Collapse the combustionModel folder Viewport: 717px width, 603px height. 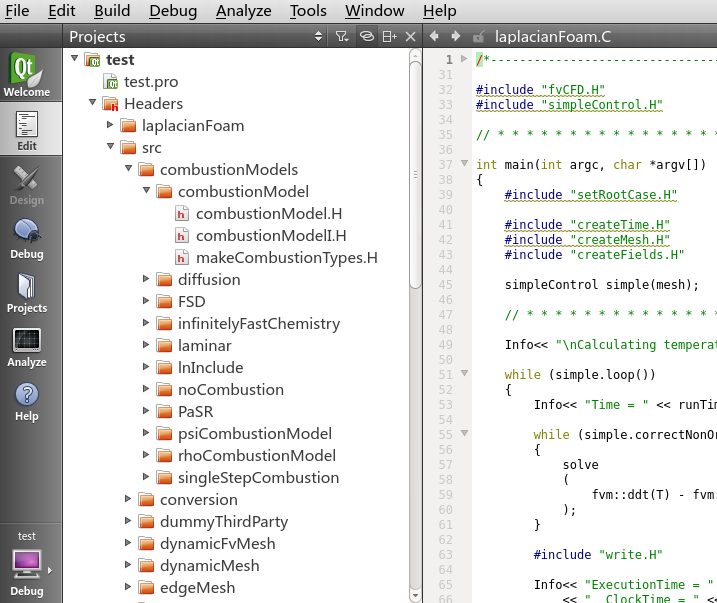pos(146,190)
